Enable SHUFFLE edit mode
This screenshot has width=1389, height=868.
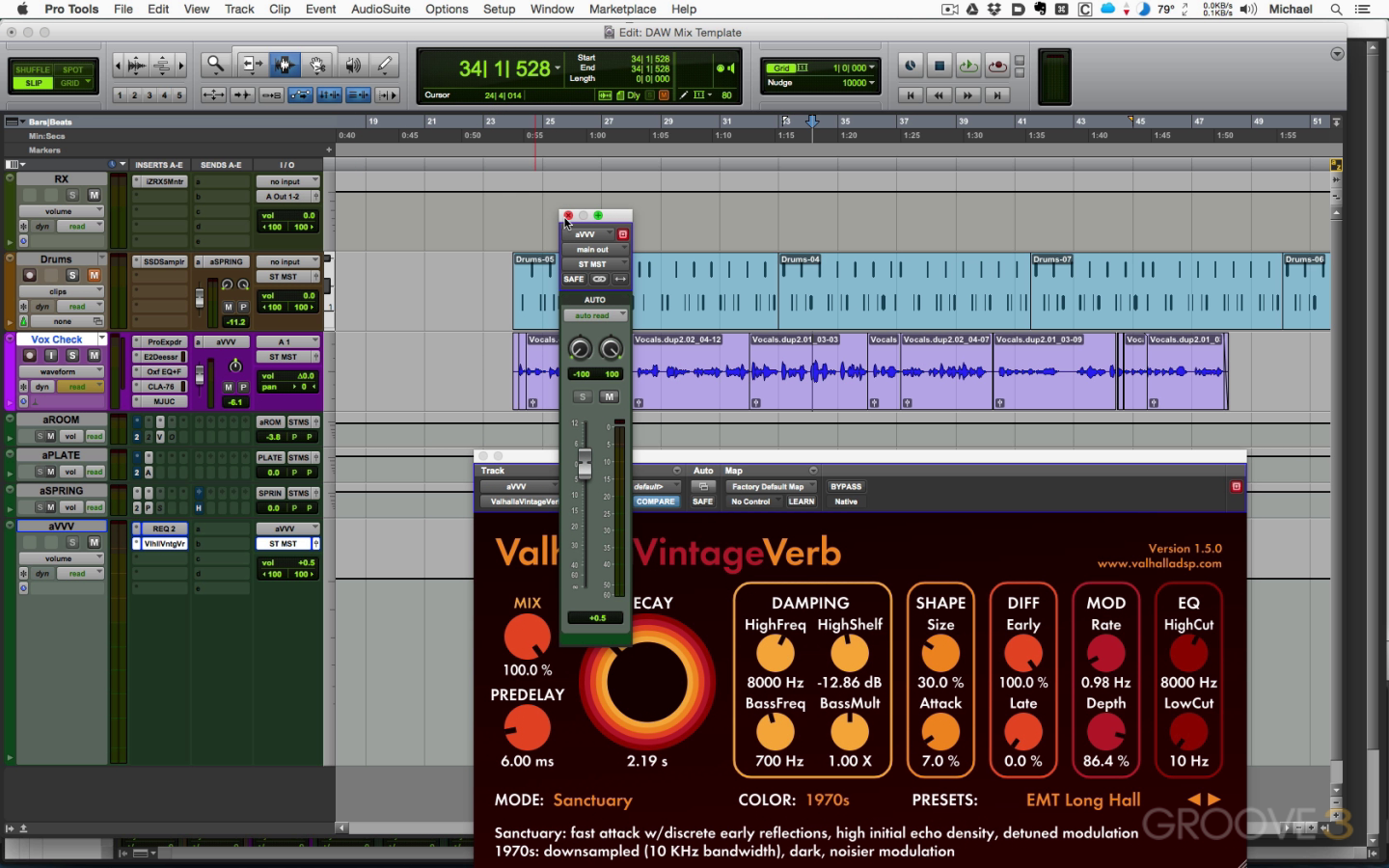tap(33, 69)
